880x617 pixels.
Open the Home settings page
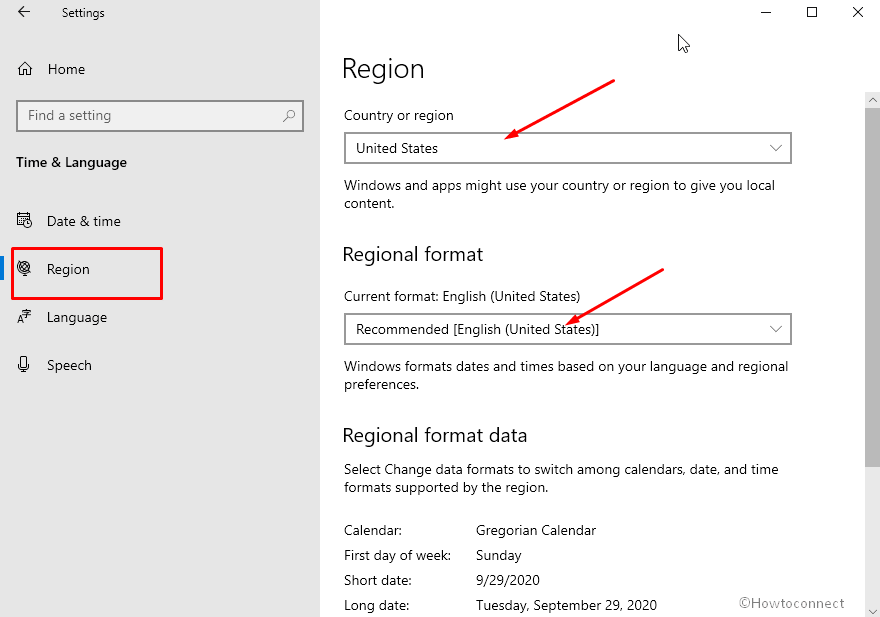[x=66, y=69]
